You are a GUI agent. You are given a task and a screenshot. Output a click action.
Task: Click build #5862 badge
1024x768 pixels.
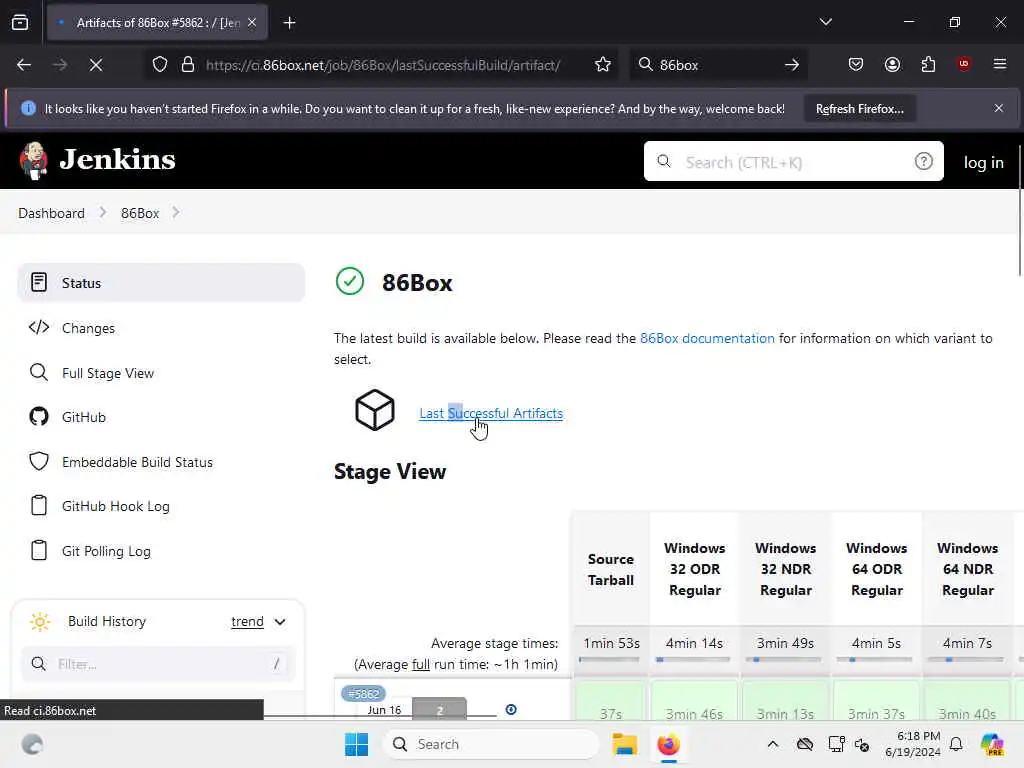tap(363, 694)
